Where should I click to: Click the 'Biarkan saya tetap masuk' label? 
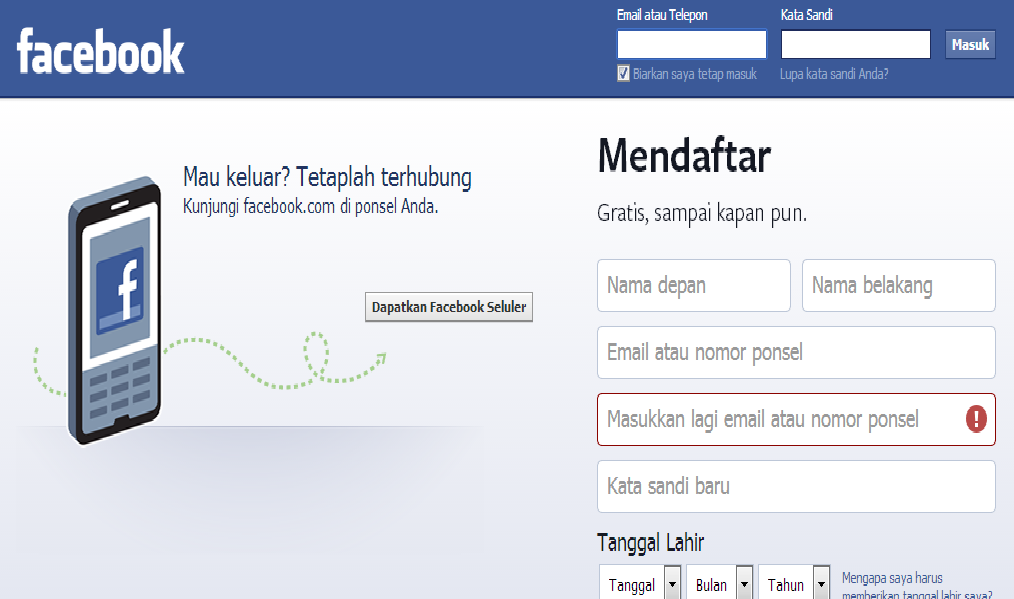695,74
